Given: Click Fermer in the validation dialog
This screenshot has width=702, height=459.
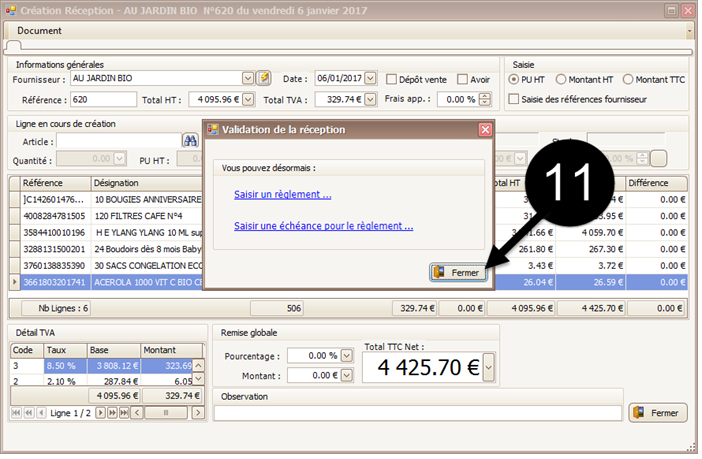Looking at the screenshot, I should (459, 273).
